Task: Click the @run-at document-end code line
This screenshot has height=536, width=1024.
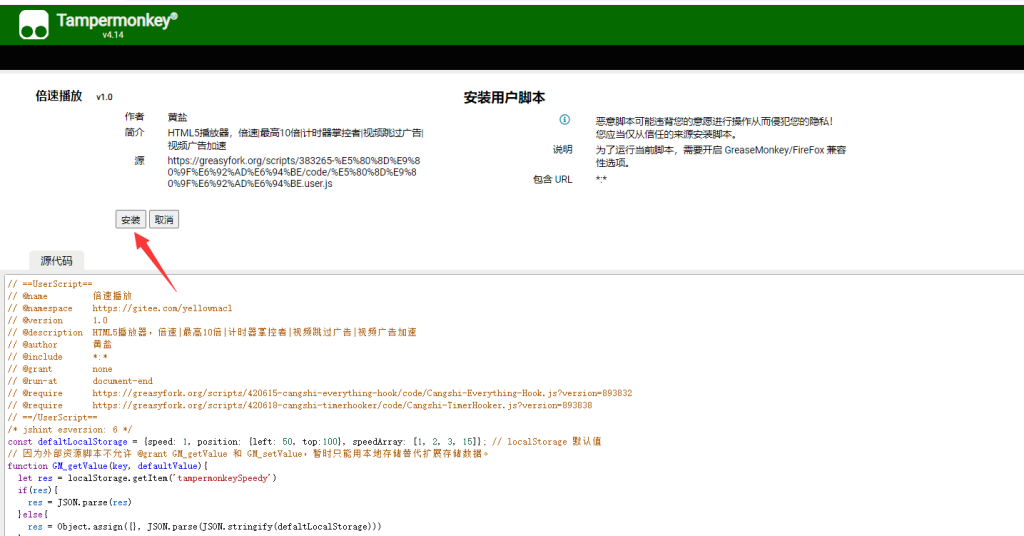Action: (x=80, y=381)
